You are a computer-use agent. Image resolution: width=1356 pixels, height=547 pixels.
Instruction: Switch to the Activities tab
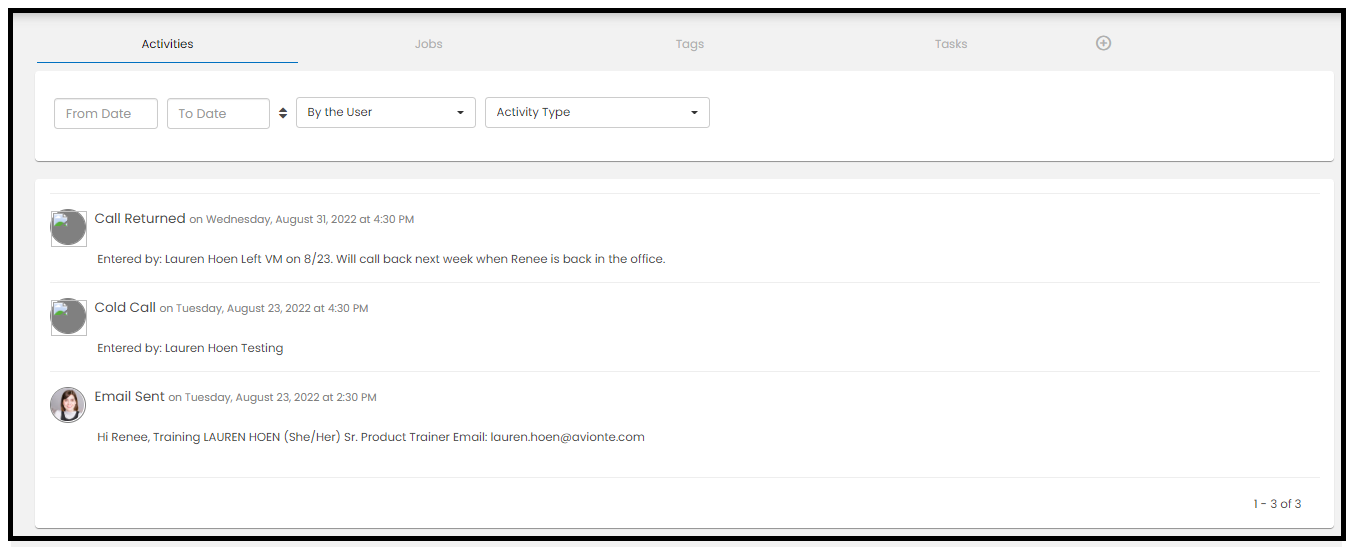point(167,44)
